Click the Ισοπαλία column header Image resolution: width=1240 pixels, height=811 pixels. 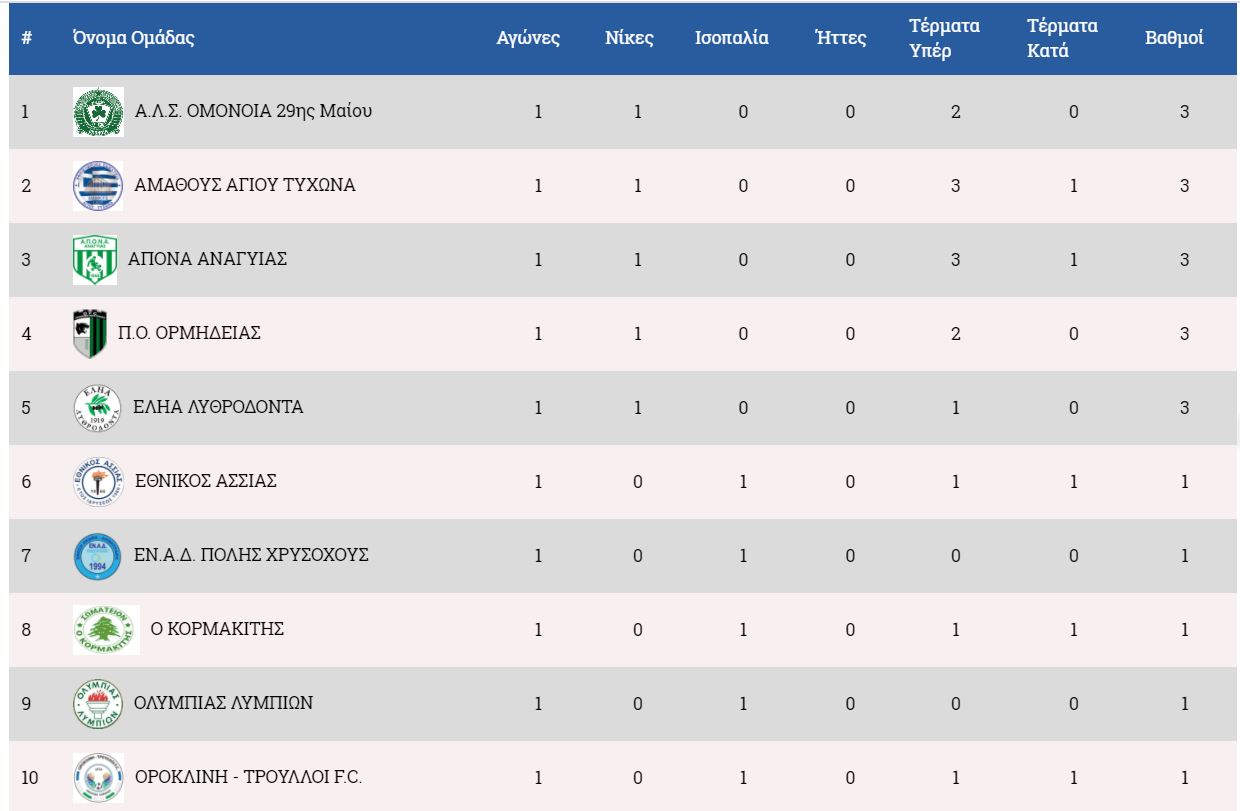[732, 39]
